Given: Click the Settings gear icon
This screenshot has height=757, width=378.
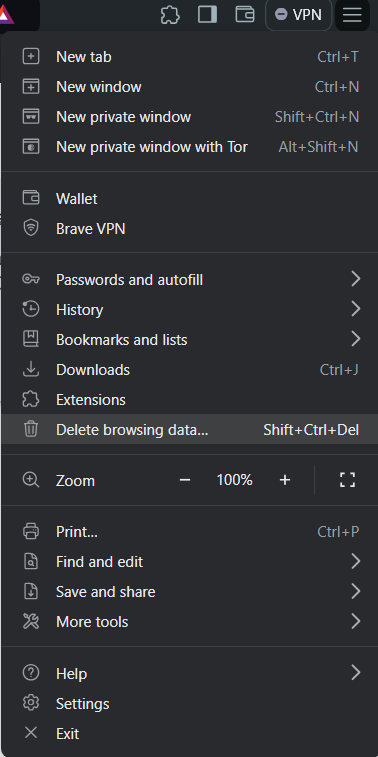Looking at the screenshot, I should [31, 703].
